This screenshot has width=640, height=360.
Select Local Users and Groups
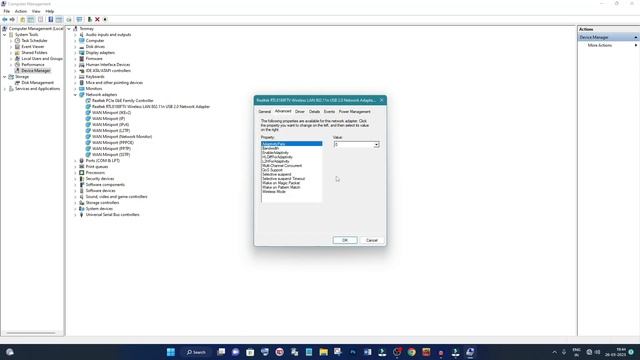[42, 59]
